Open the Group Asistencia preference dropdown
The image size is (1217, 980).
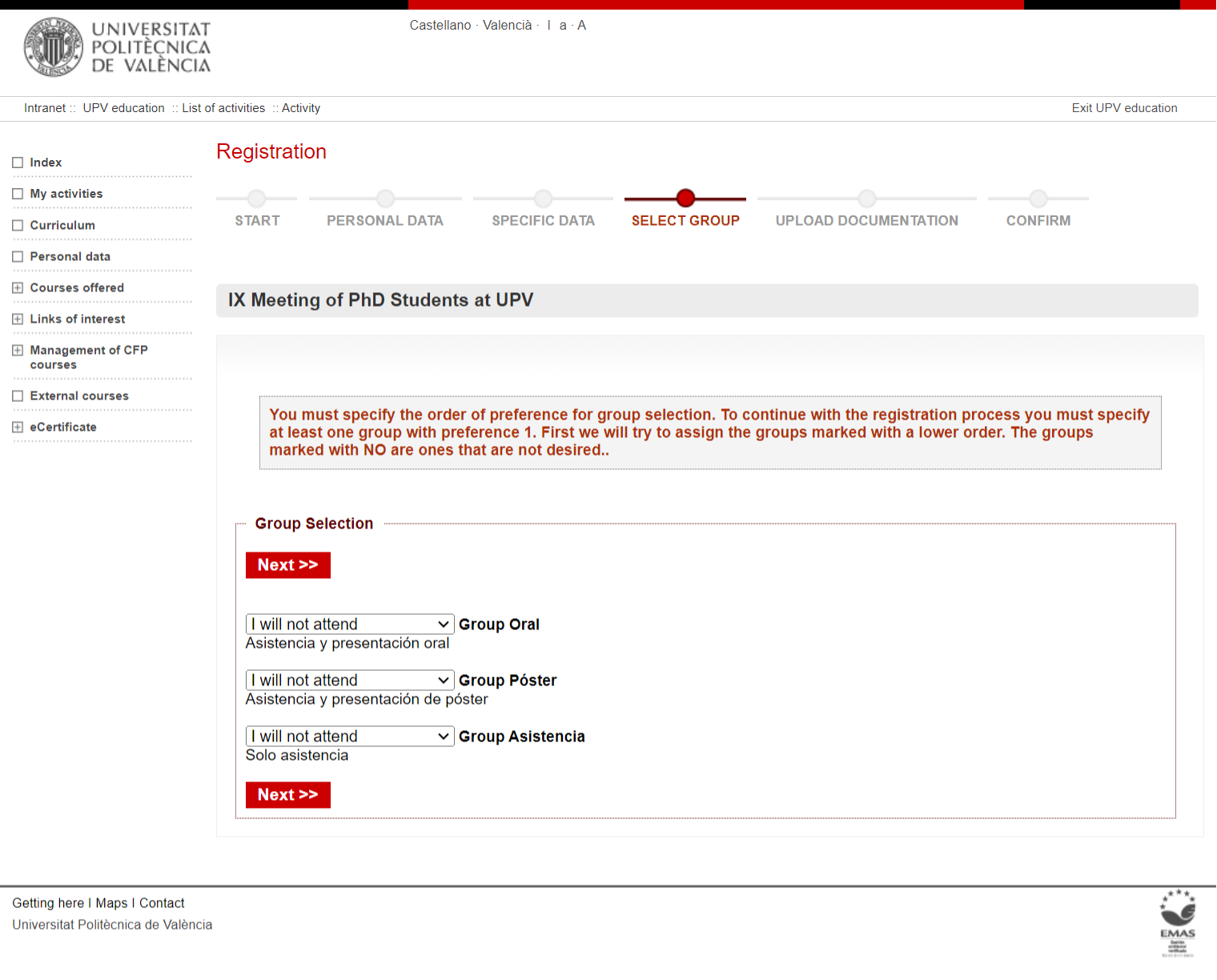[350, 737]
